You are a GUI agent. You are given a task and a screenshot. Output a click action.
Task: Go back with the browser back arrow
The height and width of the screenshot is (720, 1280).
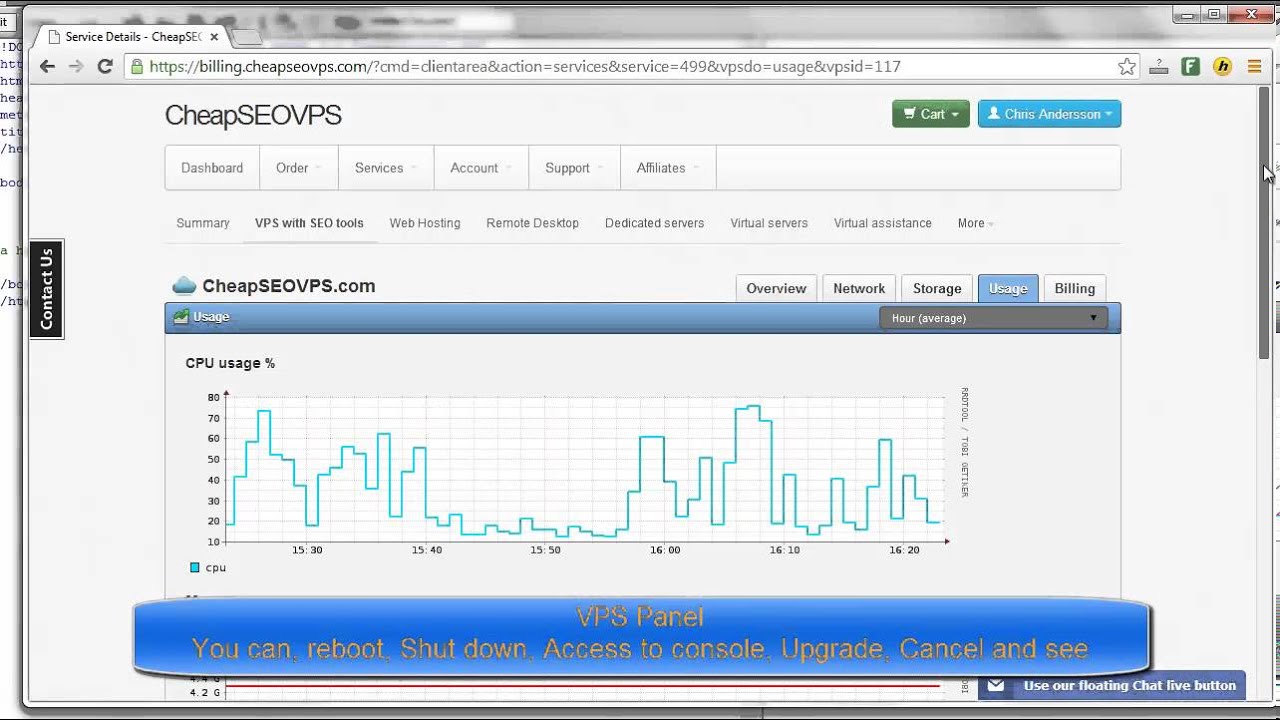(47, 66)
